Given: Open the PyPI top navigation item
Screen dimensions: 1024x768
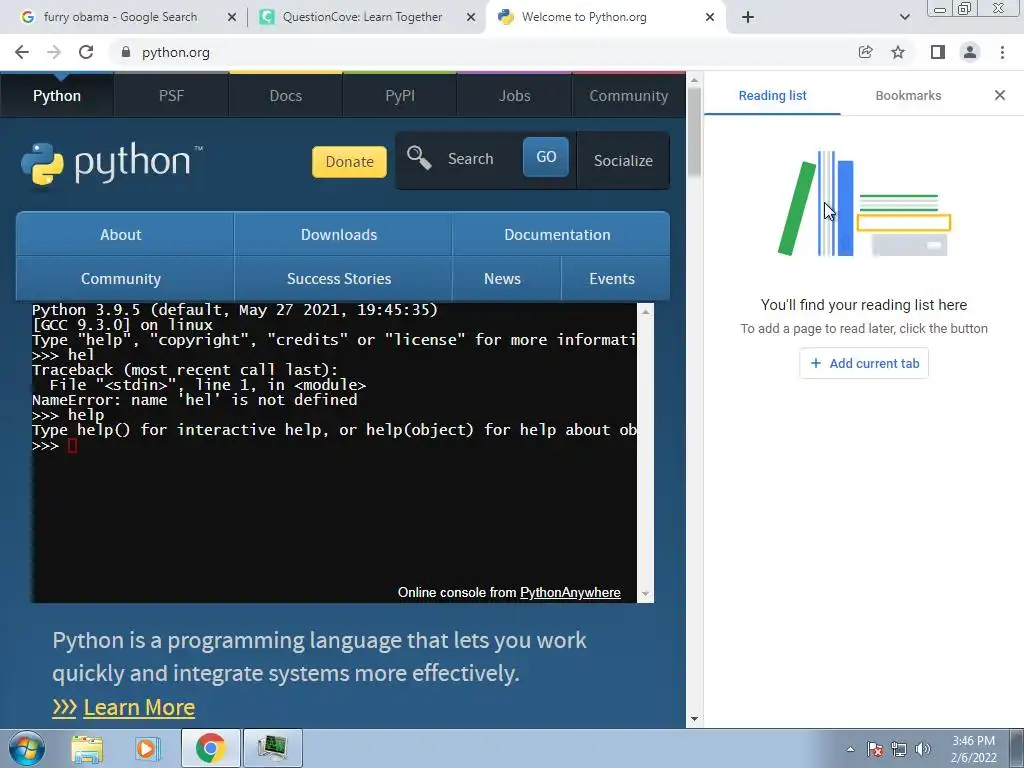Looking at the screenshot, I should pyautogui.click(x=400, y=95).
